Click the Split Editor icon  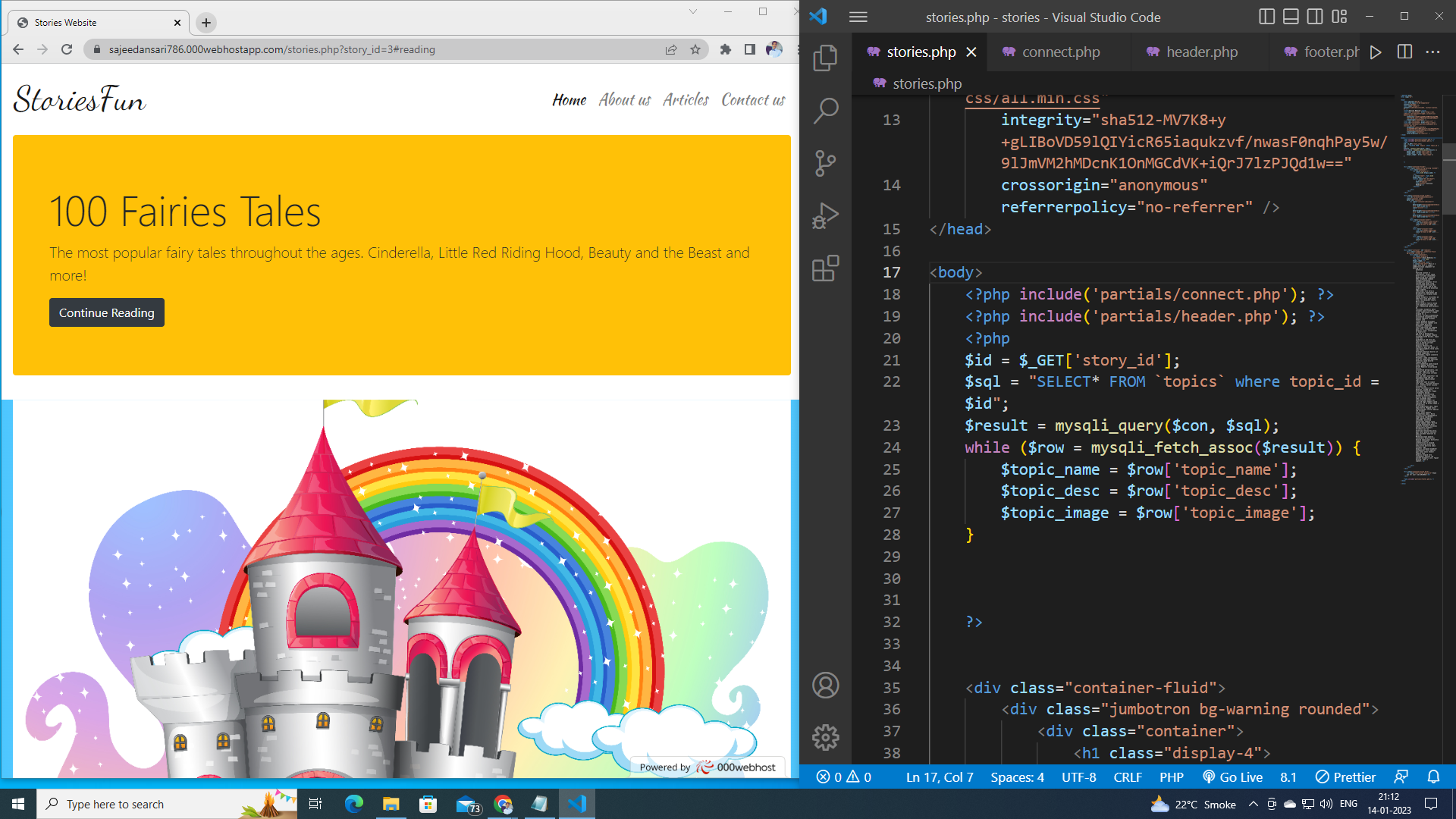coord(1404,52)
